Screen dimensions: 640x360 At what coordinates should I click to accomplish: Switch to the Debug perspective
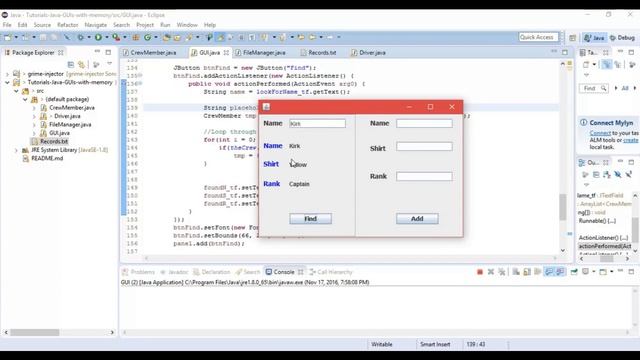[x=622, y=38]
